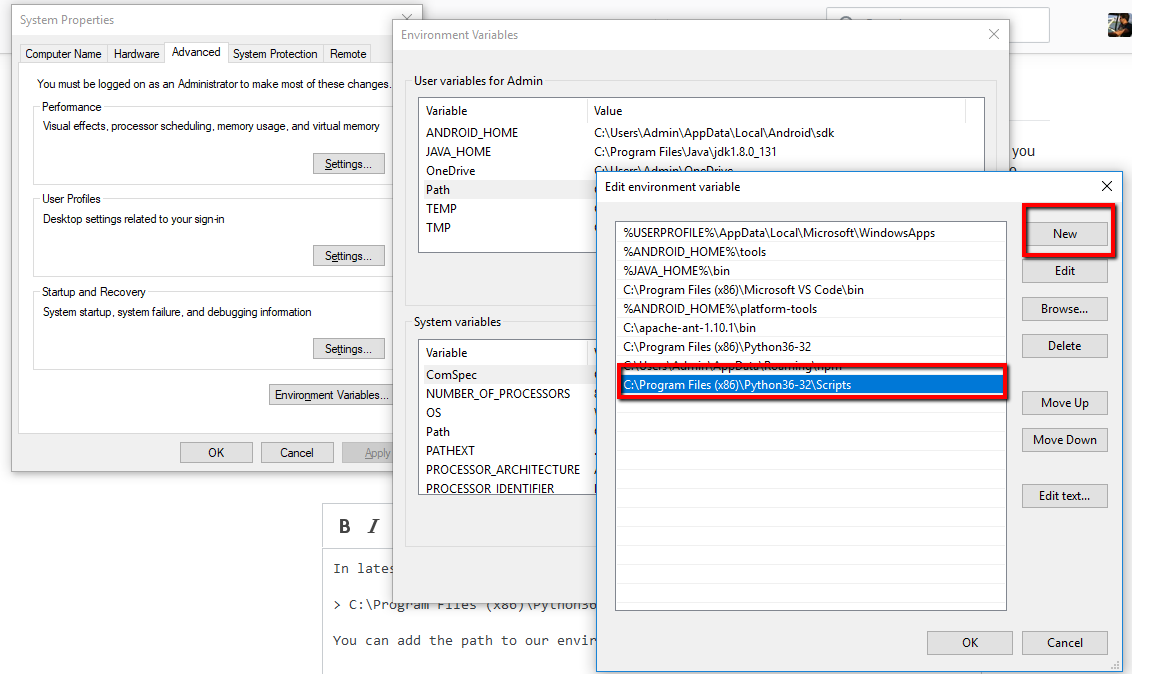Select the %ANDROID_HOME%\platform-tools entry

811,309
